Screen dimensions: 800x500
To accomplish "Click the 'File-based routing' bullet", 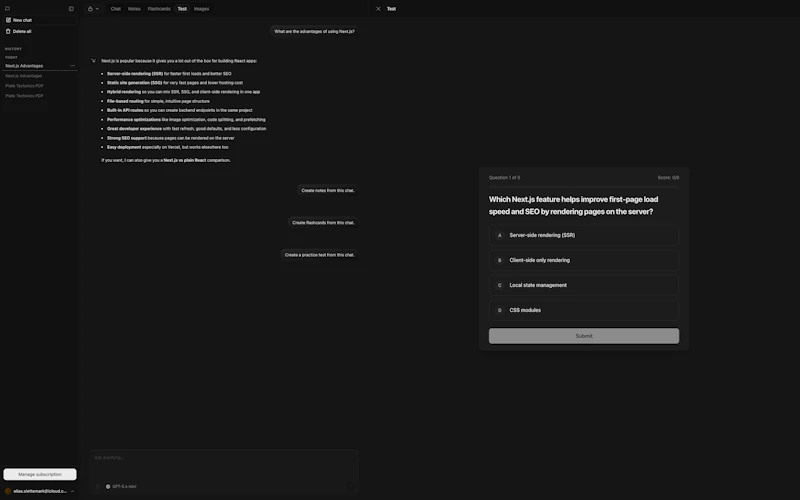I will point(158,101).
